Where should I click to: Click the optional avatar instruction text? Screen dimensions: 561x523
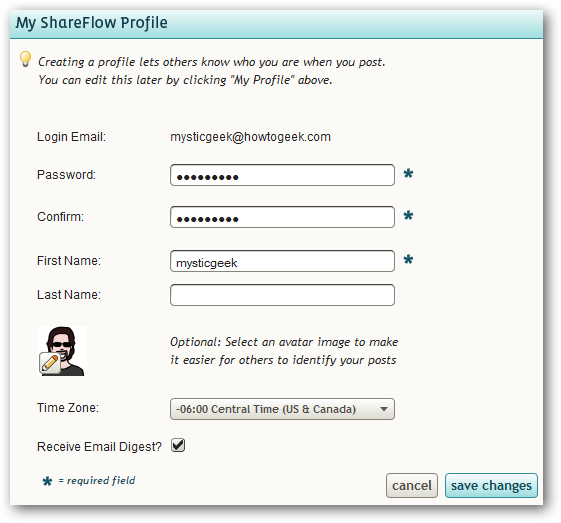tap(284, 351)
